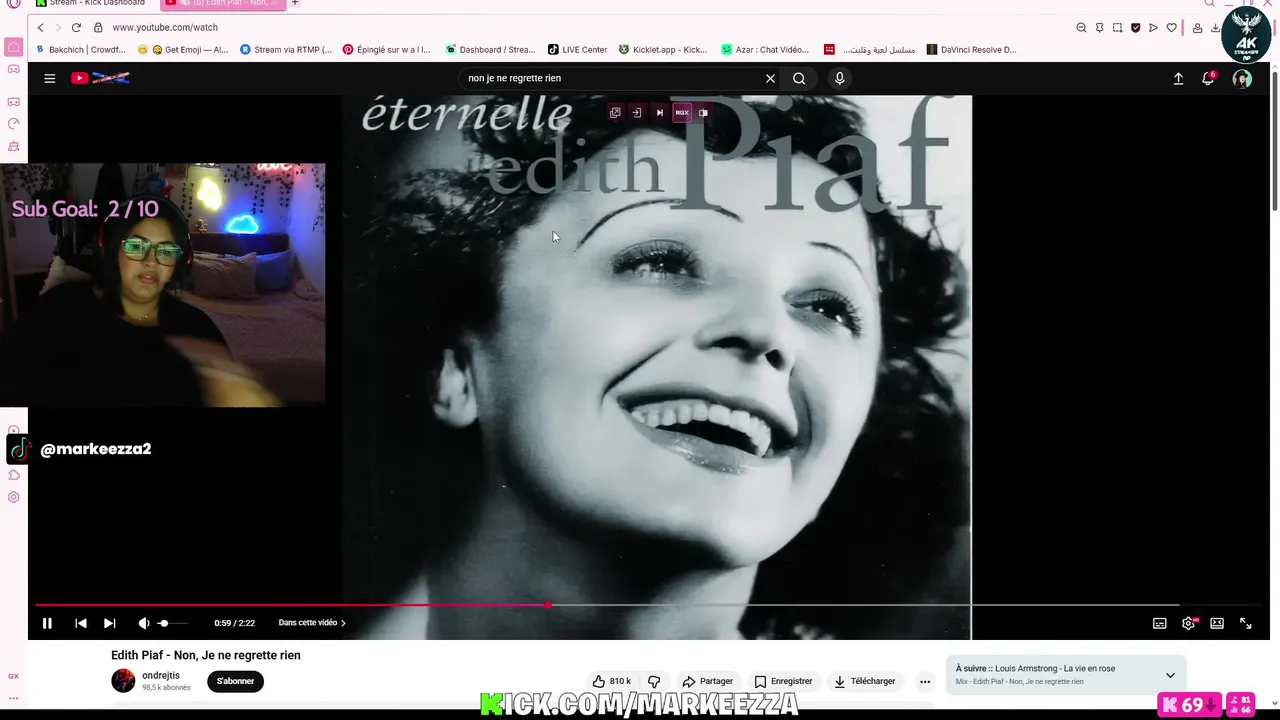The height and width of the screenshot is (720, 1280).
Task: Open the shield ad-blocker icon
Action: coord(1135,28)
